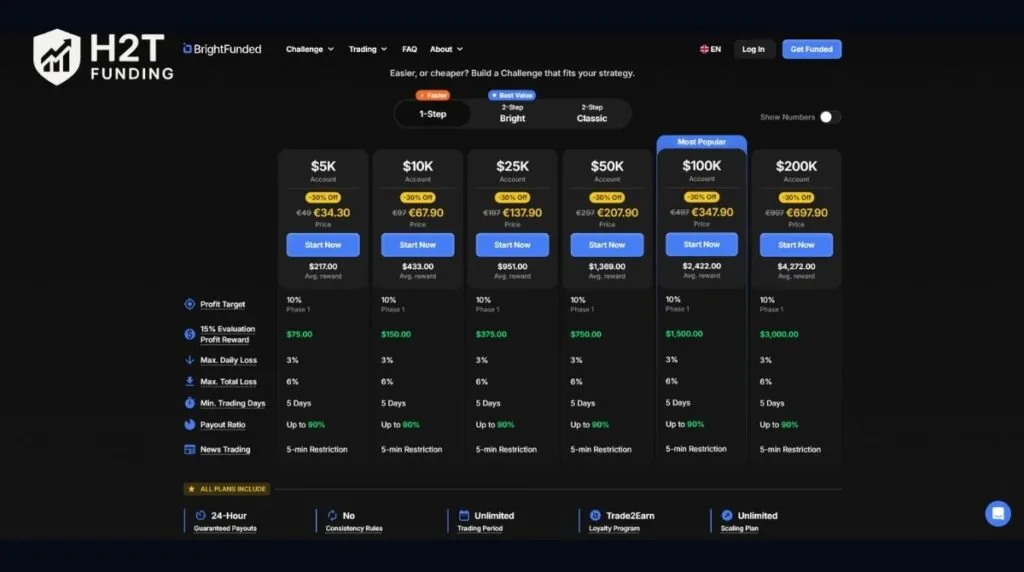Start Now on the $50K account
1024x572 pixels.
[x=607, y=245]
